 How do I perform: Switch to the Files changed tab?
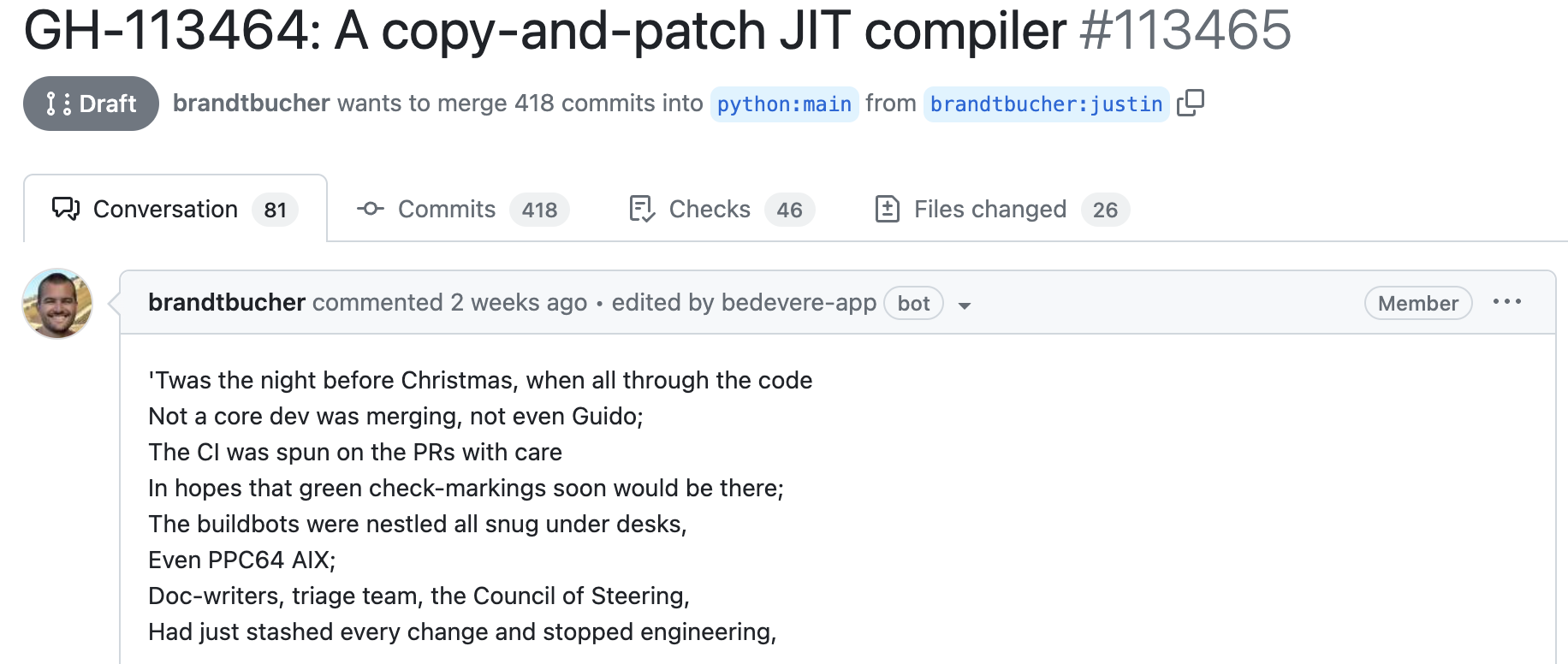coord(989,209)
